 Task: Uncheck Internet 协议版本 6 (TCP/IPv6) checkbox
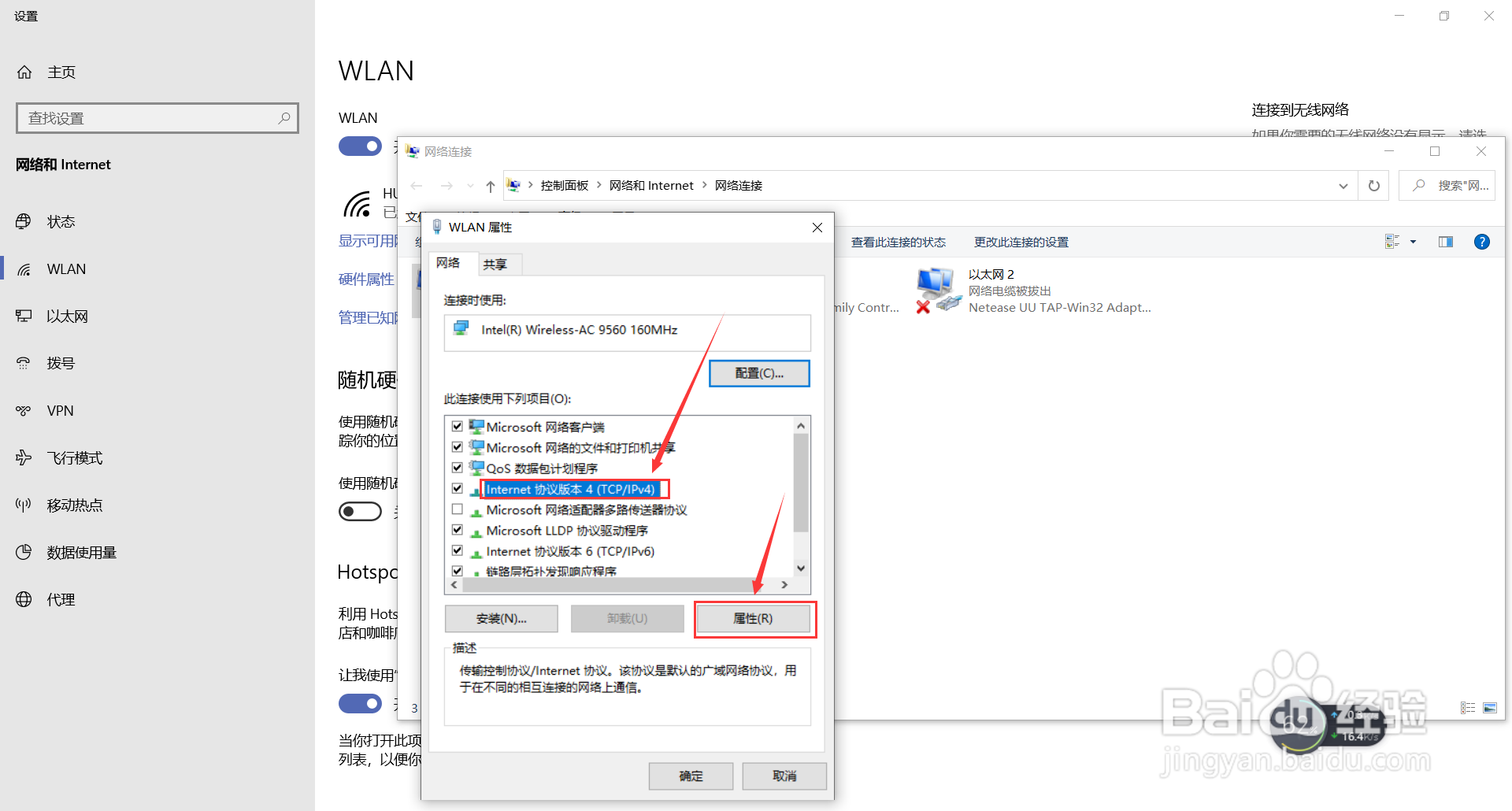pyautogui.click(x=458, y=551)
